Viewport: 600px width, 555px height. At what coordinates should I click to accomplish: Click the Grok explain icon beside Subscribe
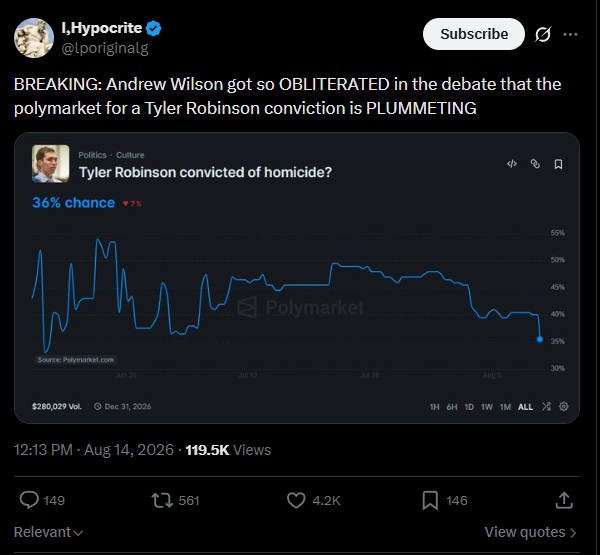click(x=543, y=34)
